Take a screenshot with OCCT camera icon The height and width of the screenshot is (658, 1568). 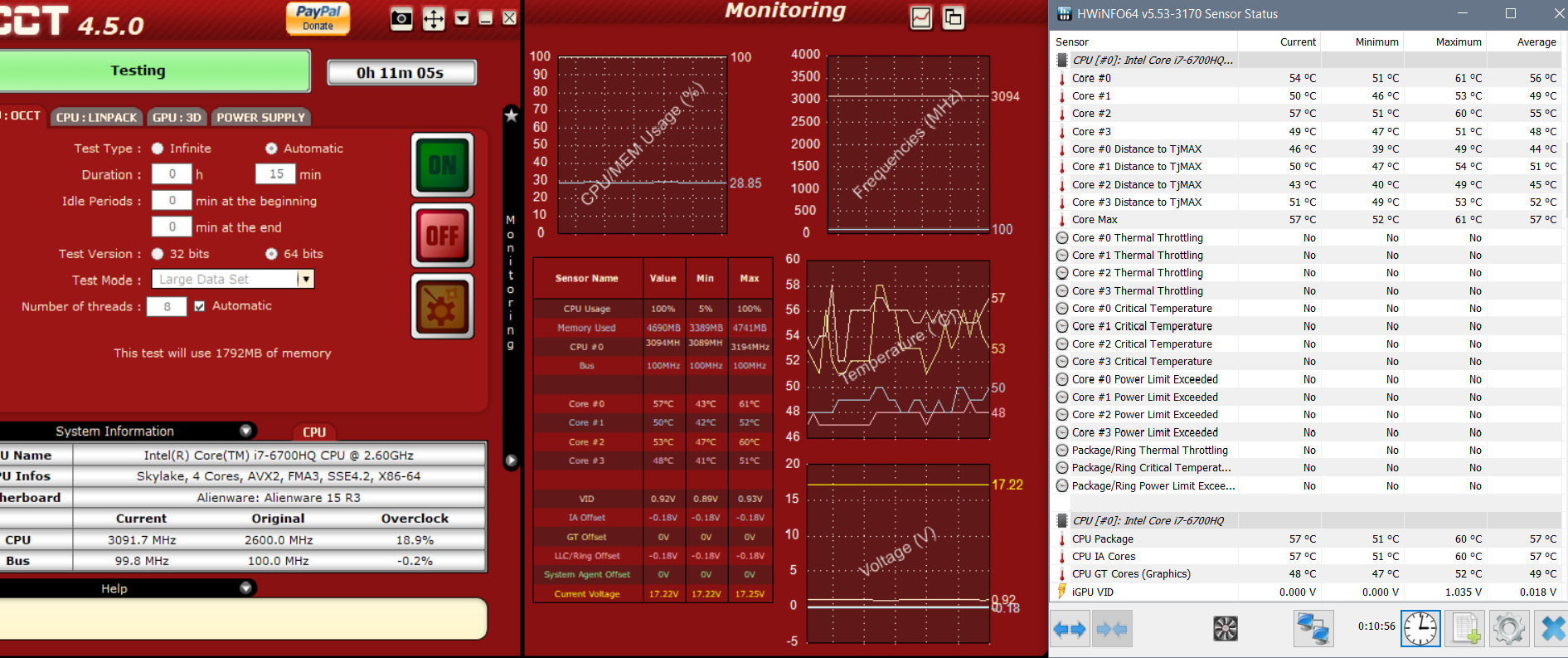click(x=401, y=18)
